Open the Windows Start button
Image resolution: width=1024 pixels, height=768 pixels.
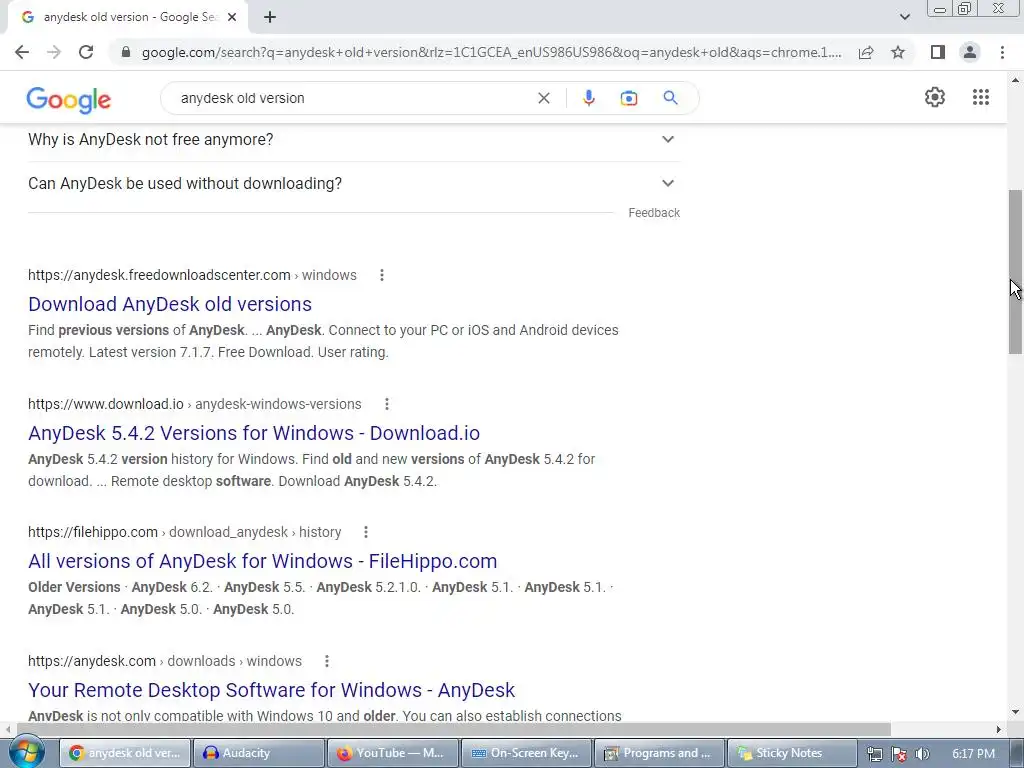pos(26,752)
